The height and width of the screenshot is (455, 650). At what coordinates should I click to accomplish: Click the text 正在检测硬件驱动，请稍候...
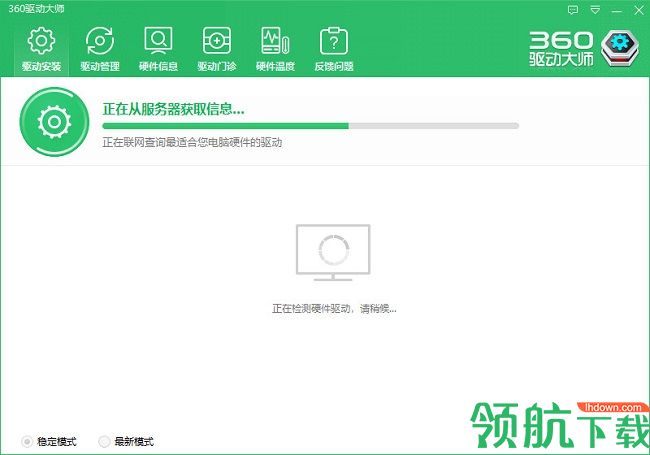(334, 309)
